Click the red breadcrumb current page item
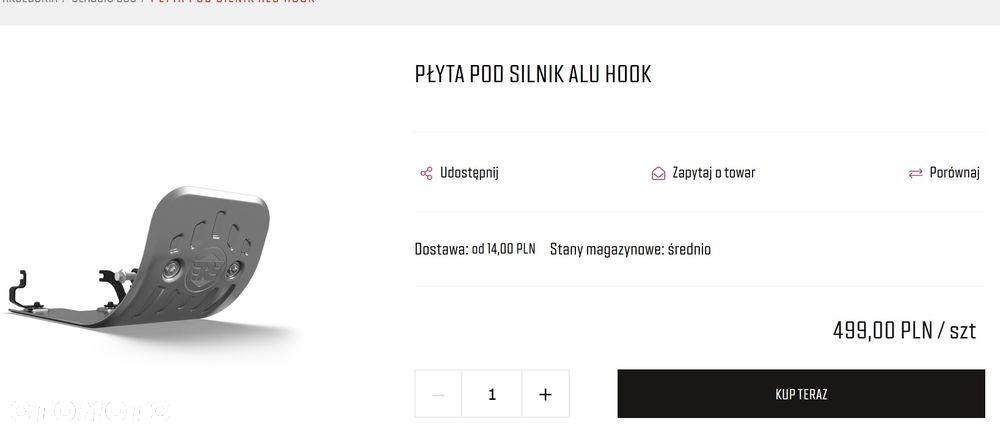The width and height of the screenshot is (1000, 431). pyautogui.click(x=232, y=2)
